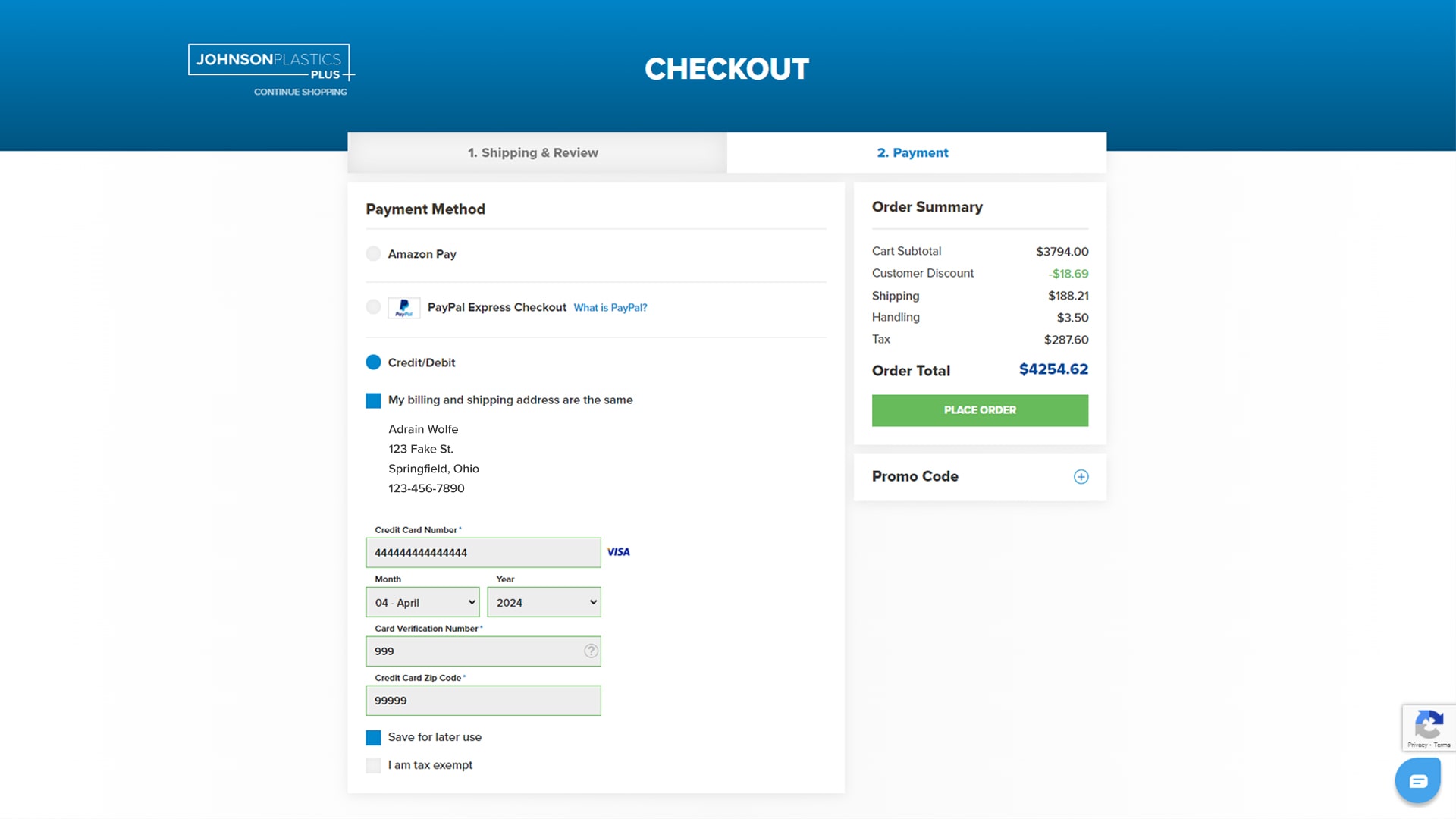Enable I am tax exempt
The image size is (1456, 819).
pyautogui.click(x=373, y=765)
